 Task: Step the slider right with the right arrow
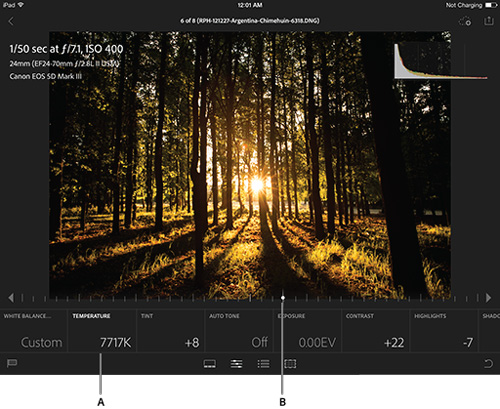click(488, 298)
